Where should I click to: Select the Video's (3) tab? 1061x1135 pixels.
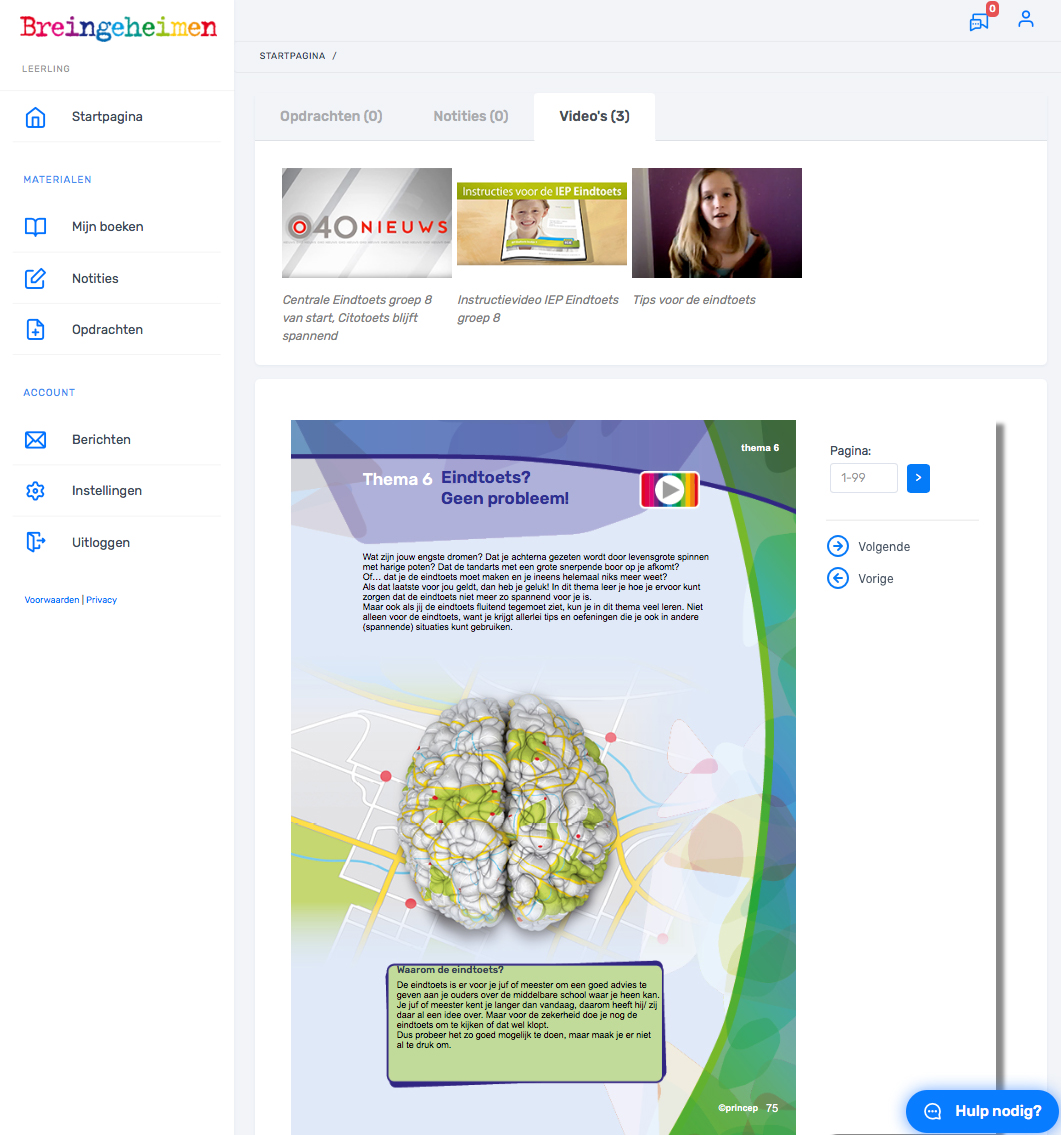pos(594,117)
